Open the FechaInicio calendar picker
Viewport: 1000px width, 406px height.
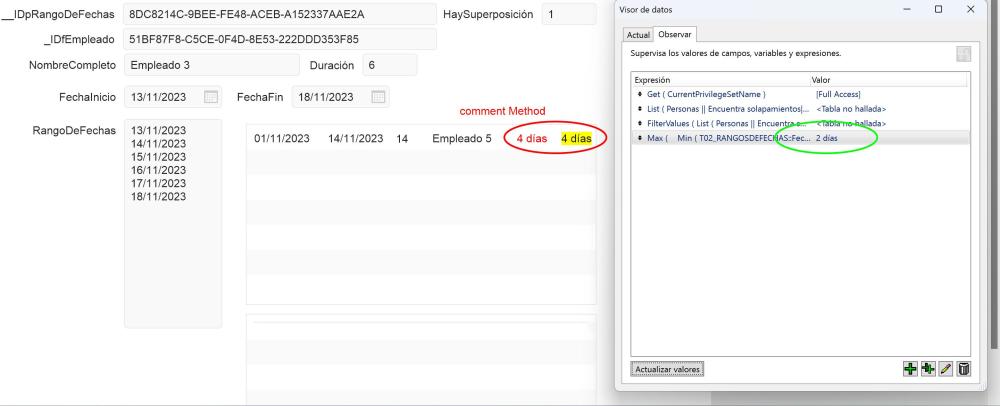tap(211, 97)
